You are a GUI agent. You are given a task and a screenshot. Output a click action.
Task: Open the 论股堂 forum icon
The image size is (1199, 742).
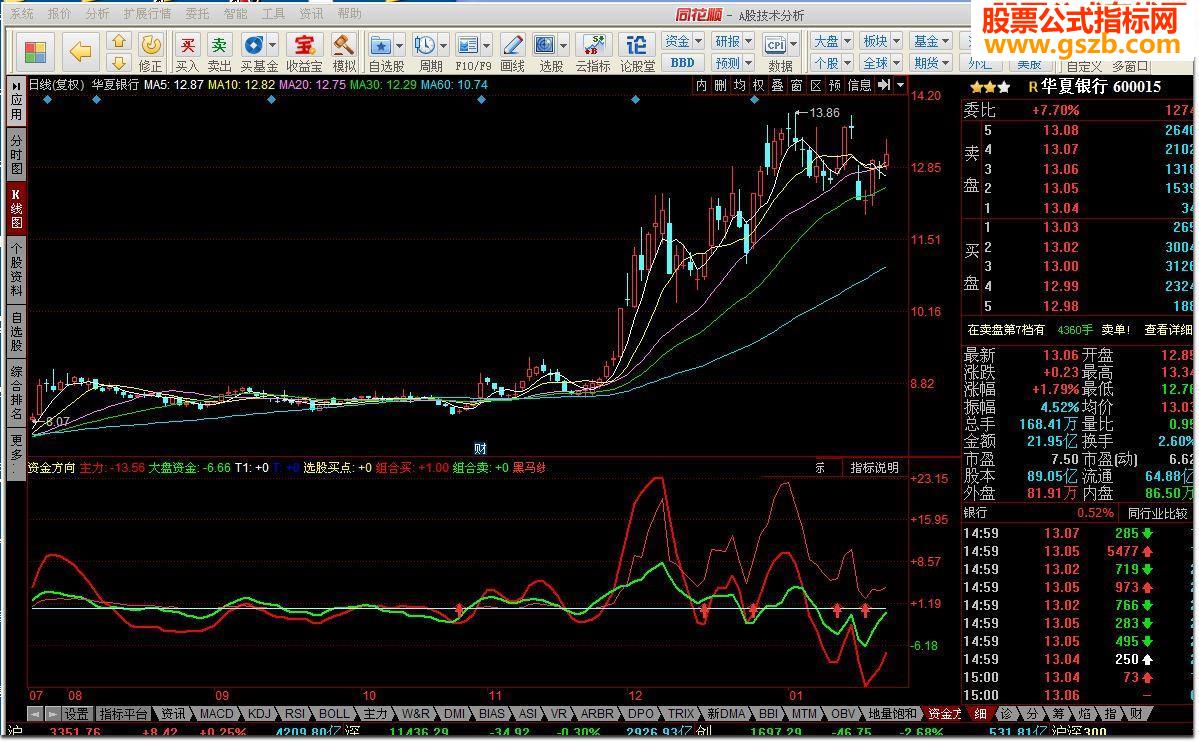(x=637, y=52)
